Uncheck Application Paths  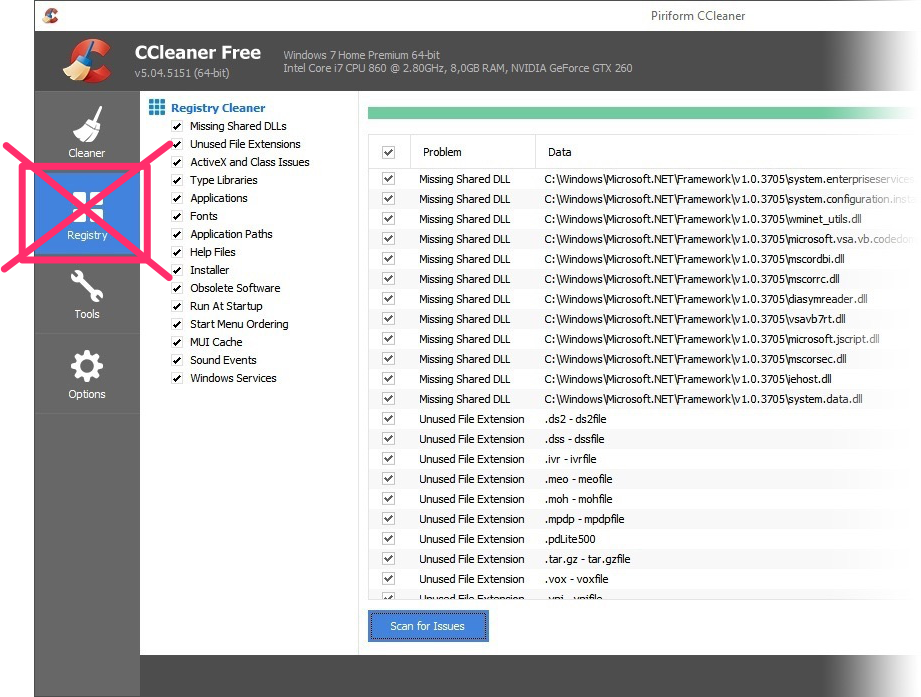point(177,234)
